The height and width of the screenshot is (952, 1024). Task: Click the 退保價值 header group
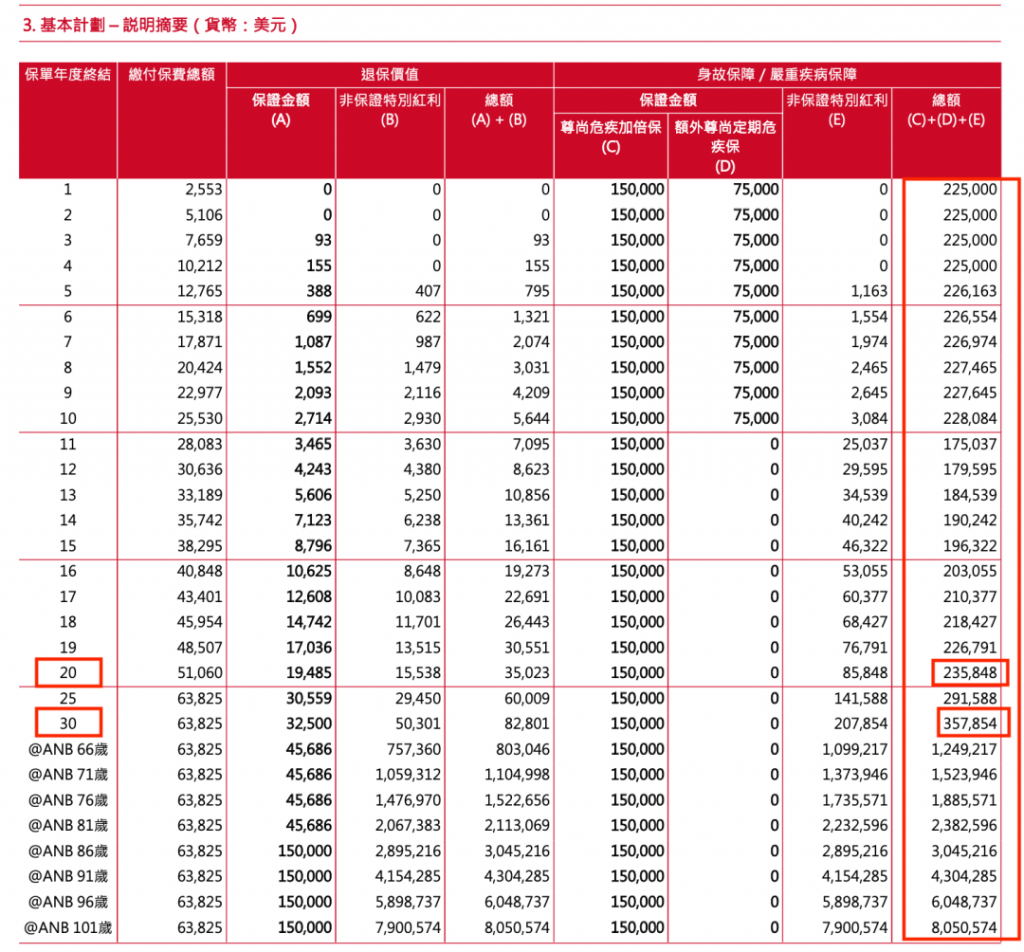390,74
